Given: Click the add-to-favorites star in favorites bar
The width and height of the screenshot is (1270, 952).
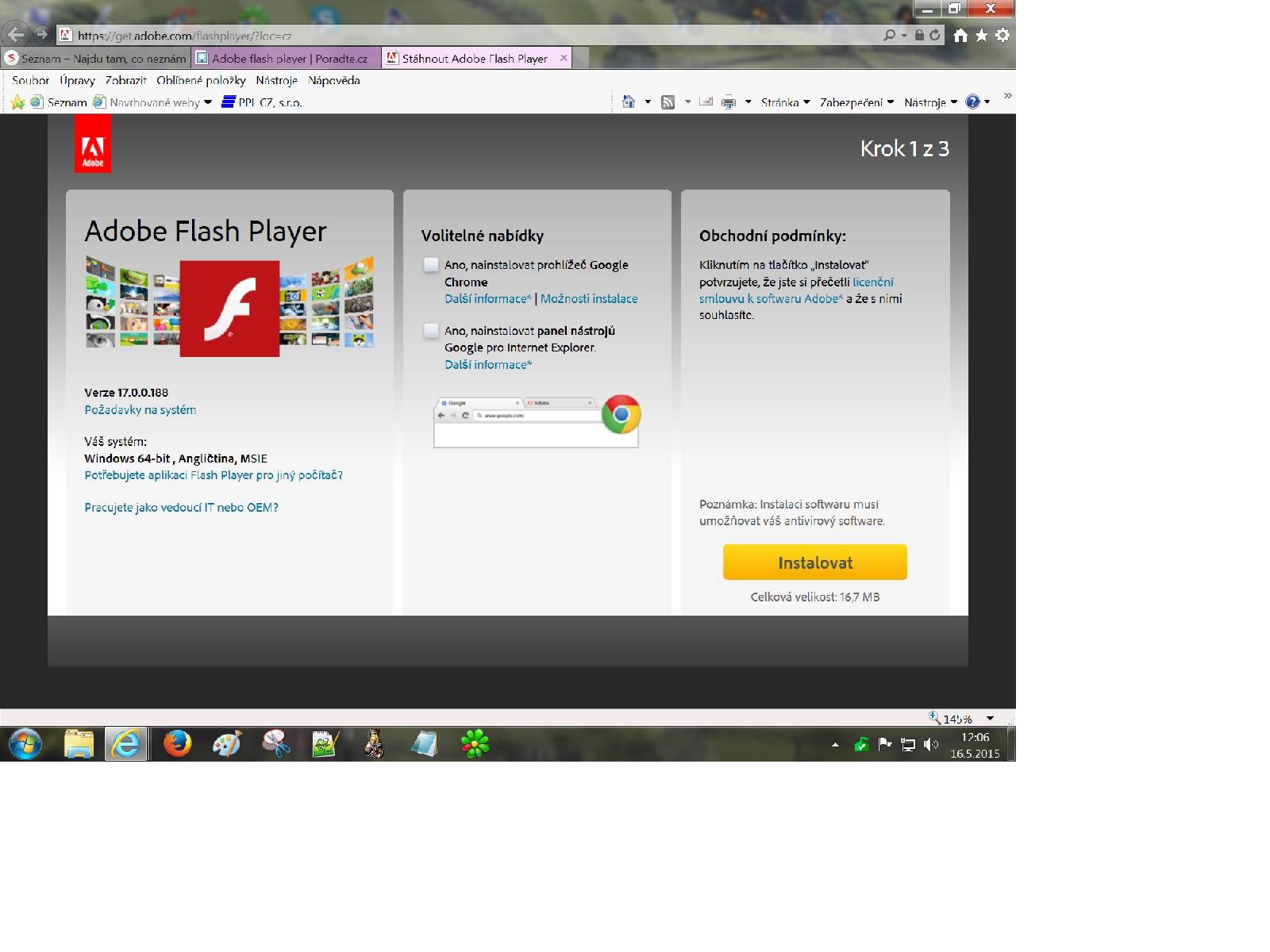Looking at the screenshot, I should tap(17, 102).
